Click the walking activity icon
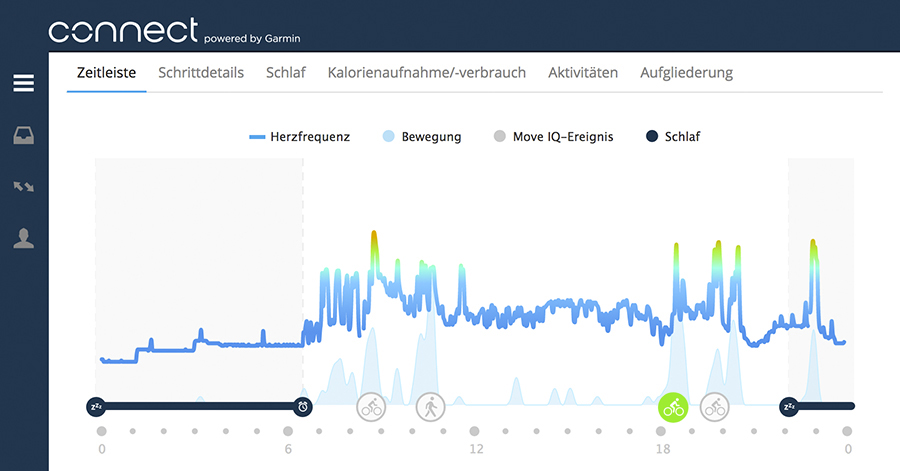This screenshot has width=900, height=471. (x=430, y=406)
